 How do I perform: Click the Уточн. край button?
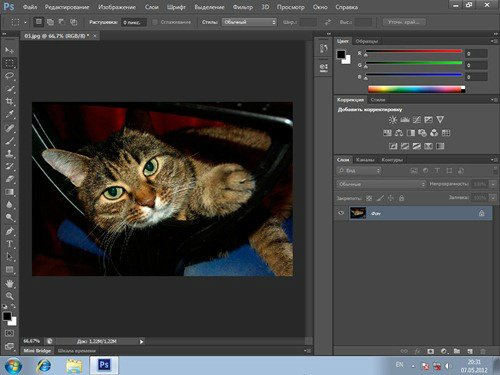(x=404, y=22)
